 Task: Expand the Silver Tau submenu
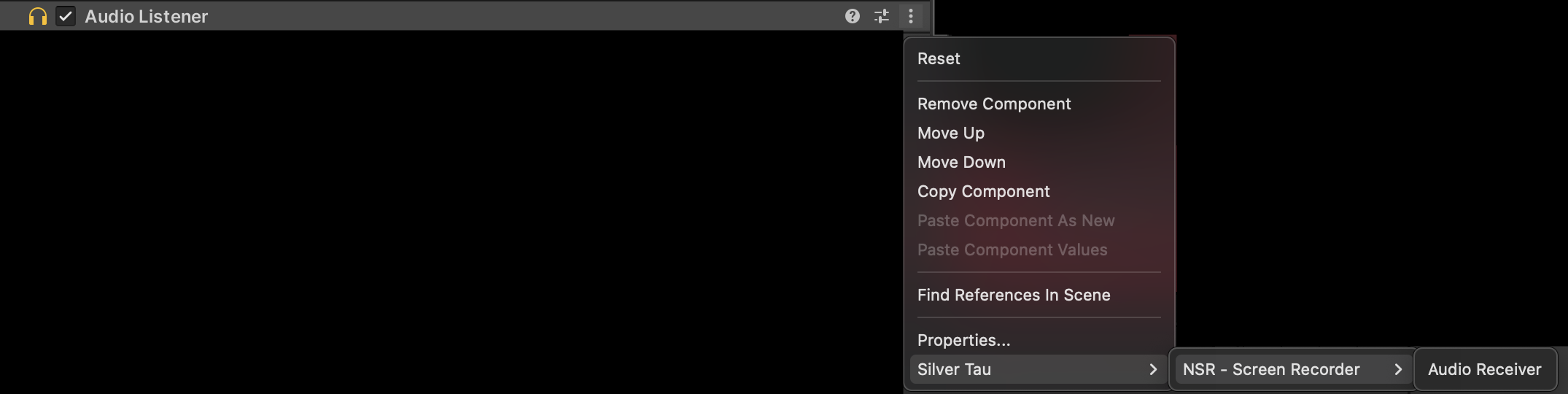coord(1039,369)
